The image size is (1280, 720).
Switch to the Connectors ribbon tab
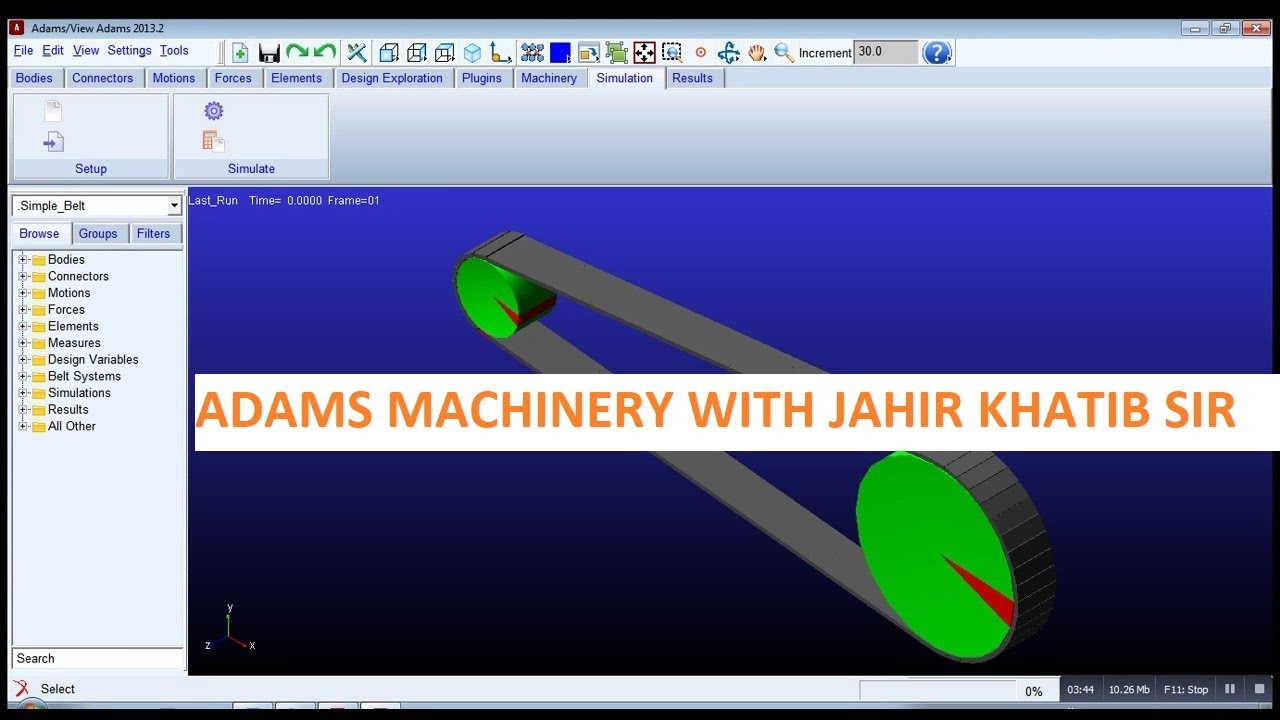coord(102,78)
